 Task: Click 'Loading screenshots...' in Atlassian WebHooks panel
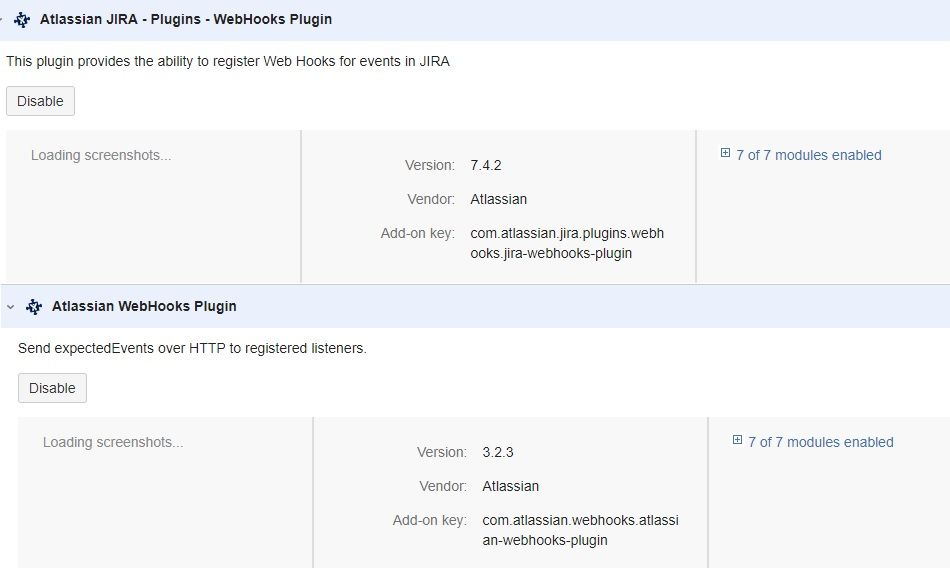point(113,443)
